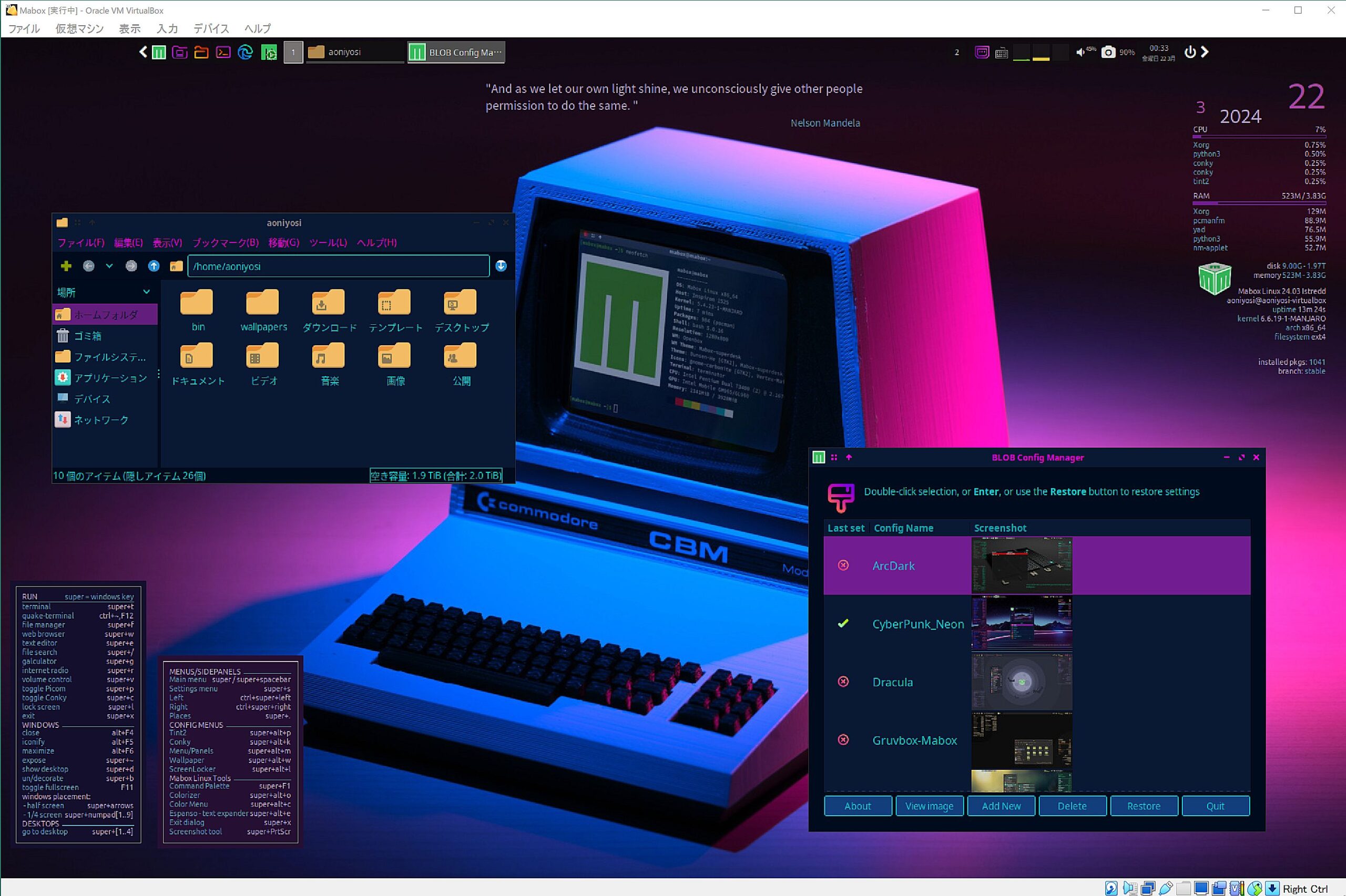The width and height of the screenshot is (1346, 896).
Task: Click the purple tray icon in panel
Action: click(x=982, y=53)
